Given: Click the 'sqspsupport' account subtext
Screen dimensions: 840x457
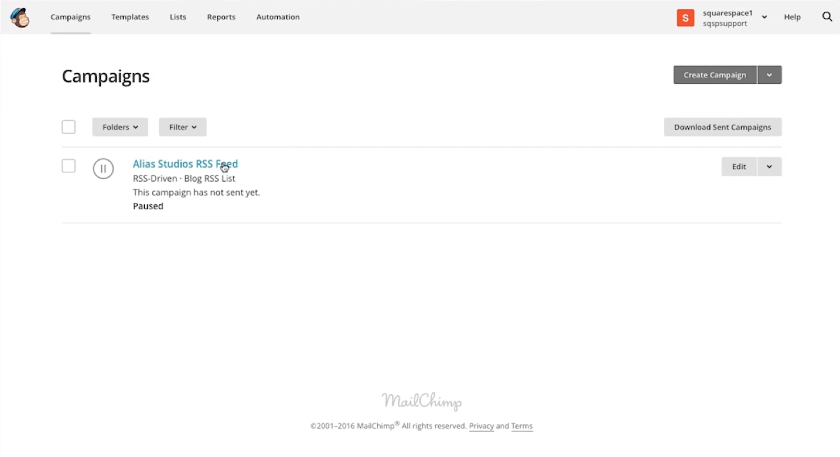Looking at the screenshot, I should pos(725,24).
